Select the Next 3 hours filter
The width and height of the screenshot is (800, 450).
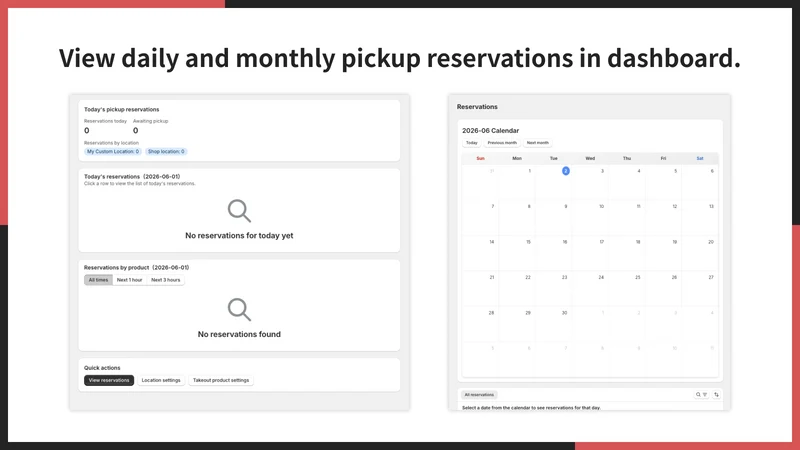[165, 280]
